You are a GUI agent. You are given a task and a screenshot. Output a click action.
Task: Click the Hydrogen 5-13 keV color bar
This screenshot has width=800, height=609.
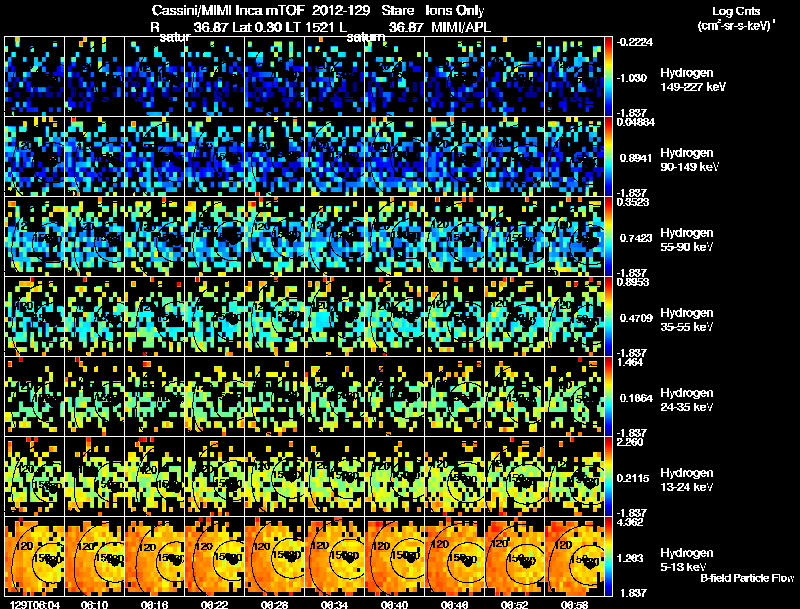(608, 556)
